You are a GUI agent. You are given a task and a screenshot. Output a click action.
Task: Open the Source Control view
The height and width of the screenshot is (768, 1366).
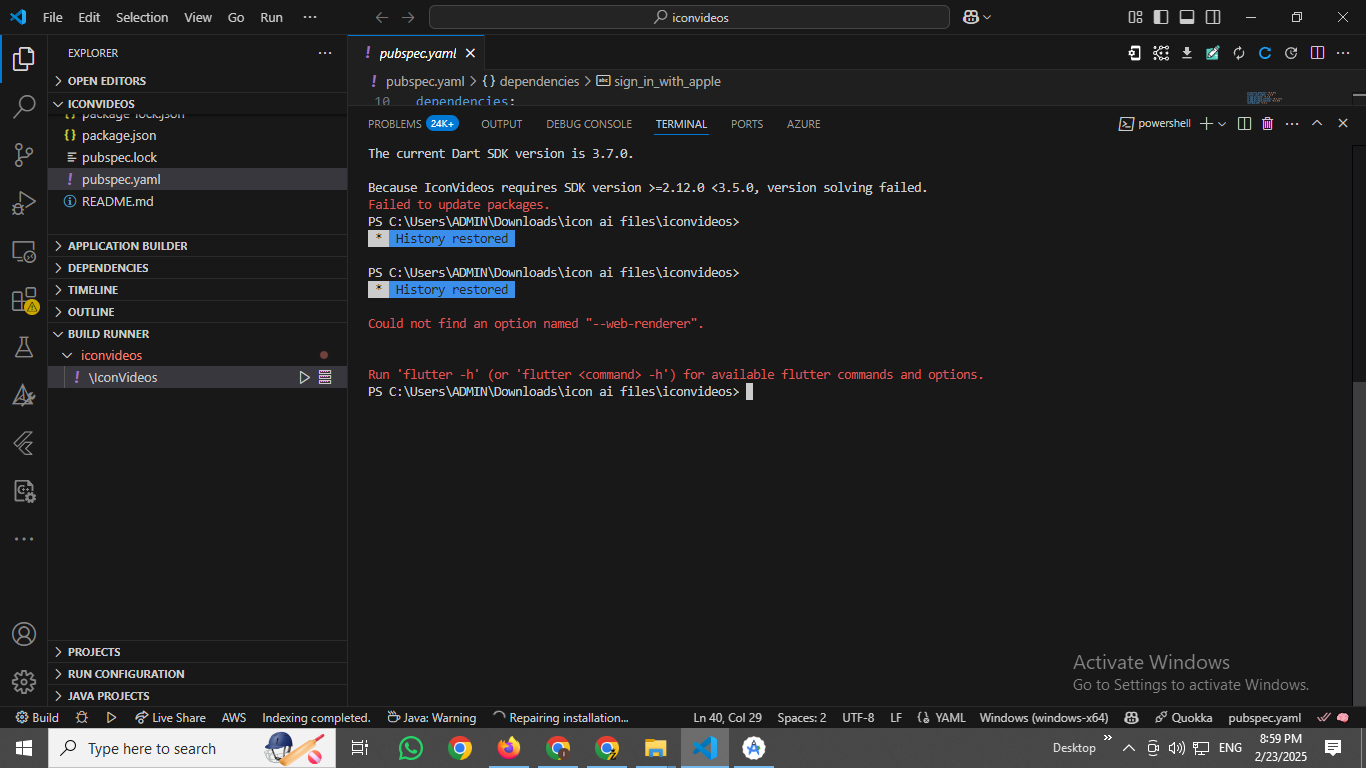pyautogui.click(x=24, y=155)
